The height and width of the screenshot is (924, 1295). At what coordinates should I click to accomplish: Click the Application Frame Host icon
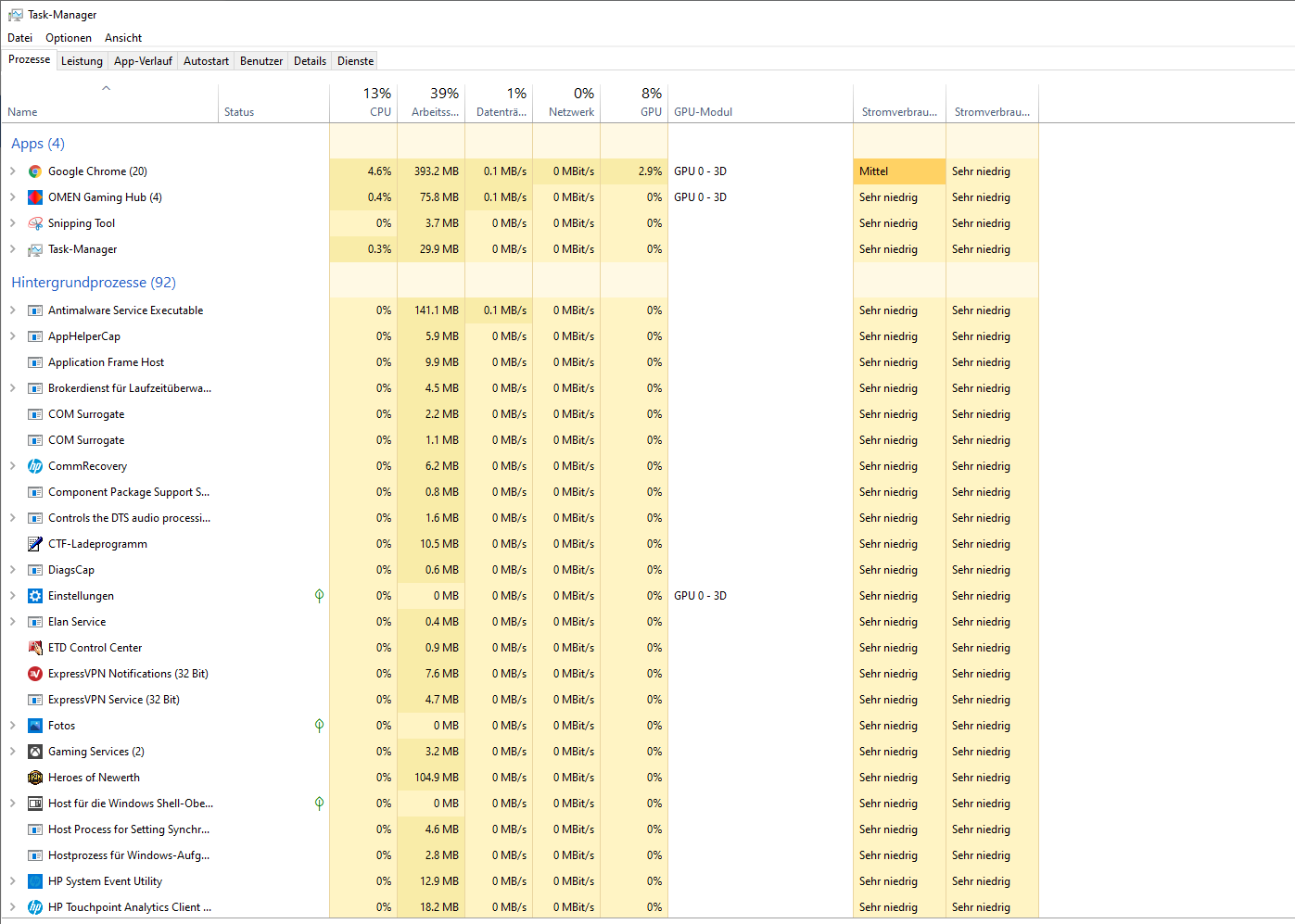(x=35, y=362)
